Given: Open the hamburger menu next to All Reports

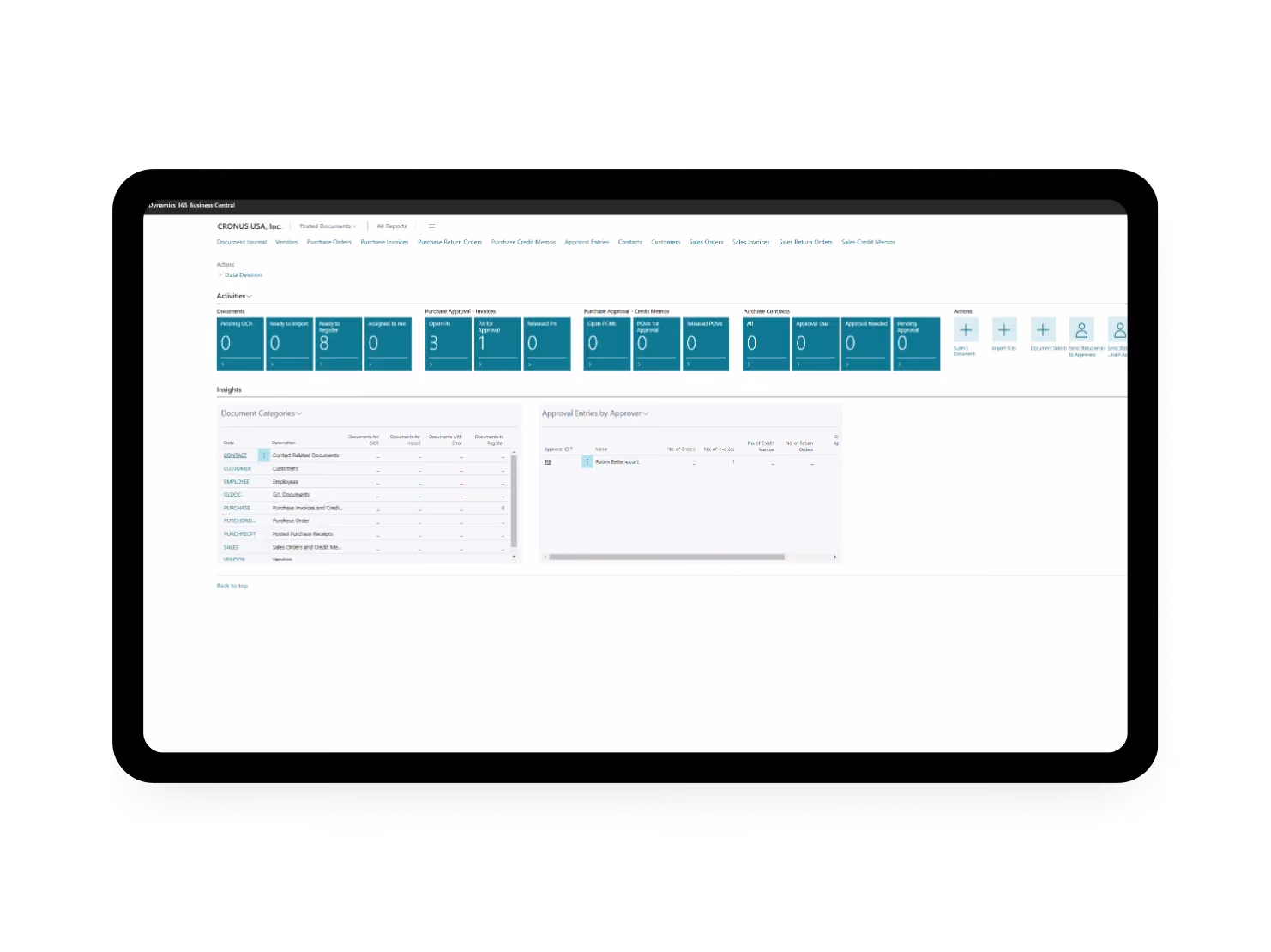Looking at the screenshot, I should (x=431, y=226).
